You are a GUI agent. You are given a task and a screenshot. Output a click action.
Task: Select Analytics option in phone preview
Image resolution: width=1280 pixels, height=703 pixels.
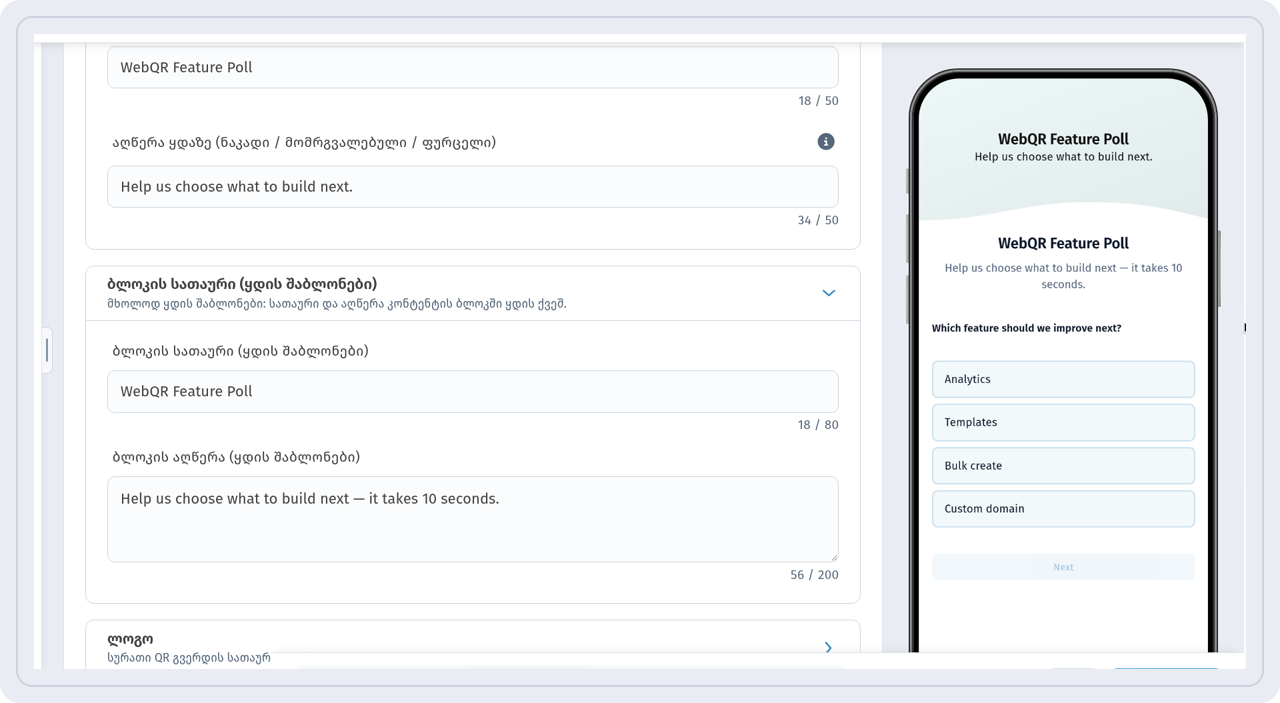pyautogui.click(x=1063, y=379)
